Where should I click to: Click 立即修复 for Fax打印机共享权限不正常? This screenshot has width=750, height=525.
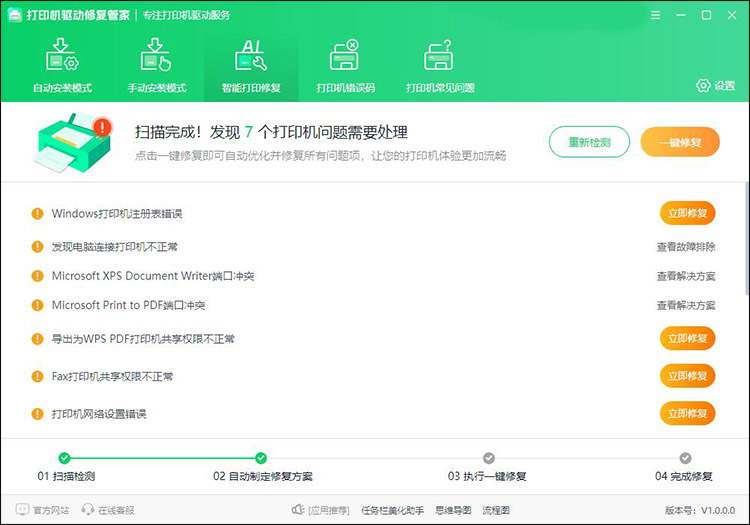(x=687, y=376)
